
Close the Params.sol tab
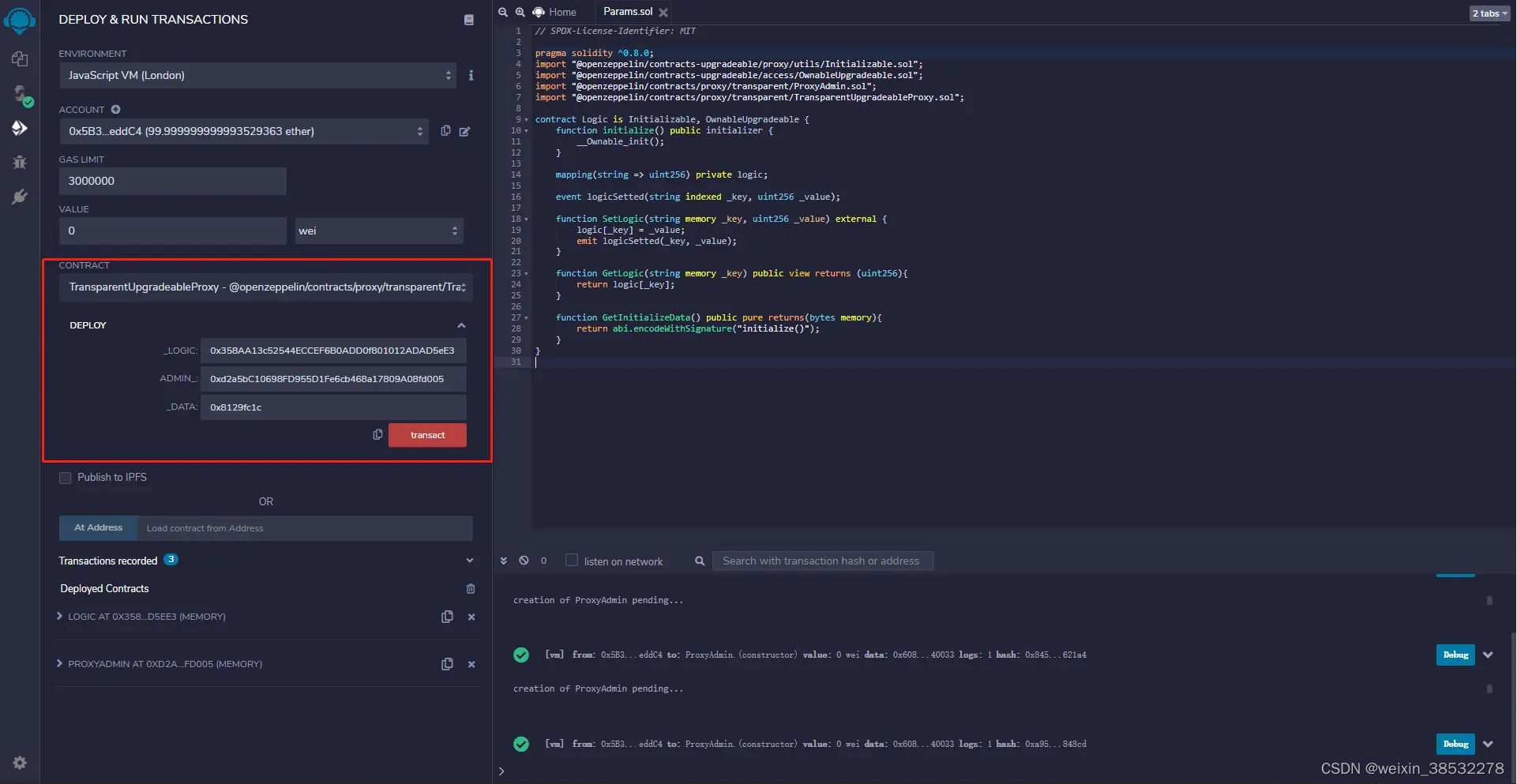(663, 13)
